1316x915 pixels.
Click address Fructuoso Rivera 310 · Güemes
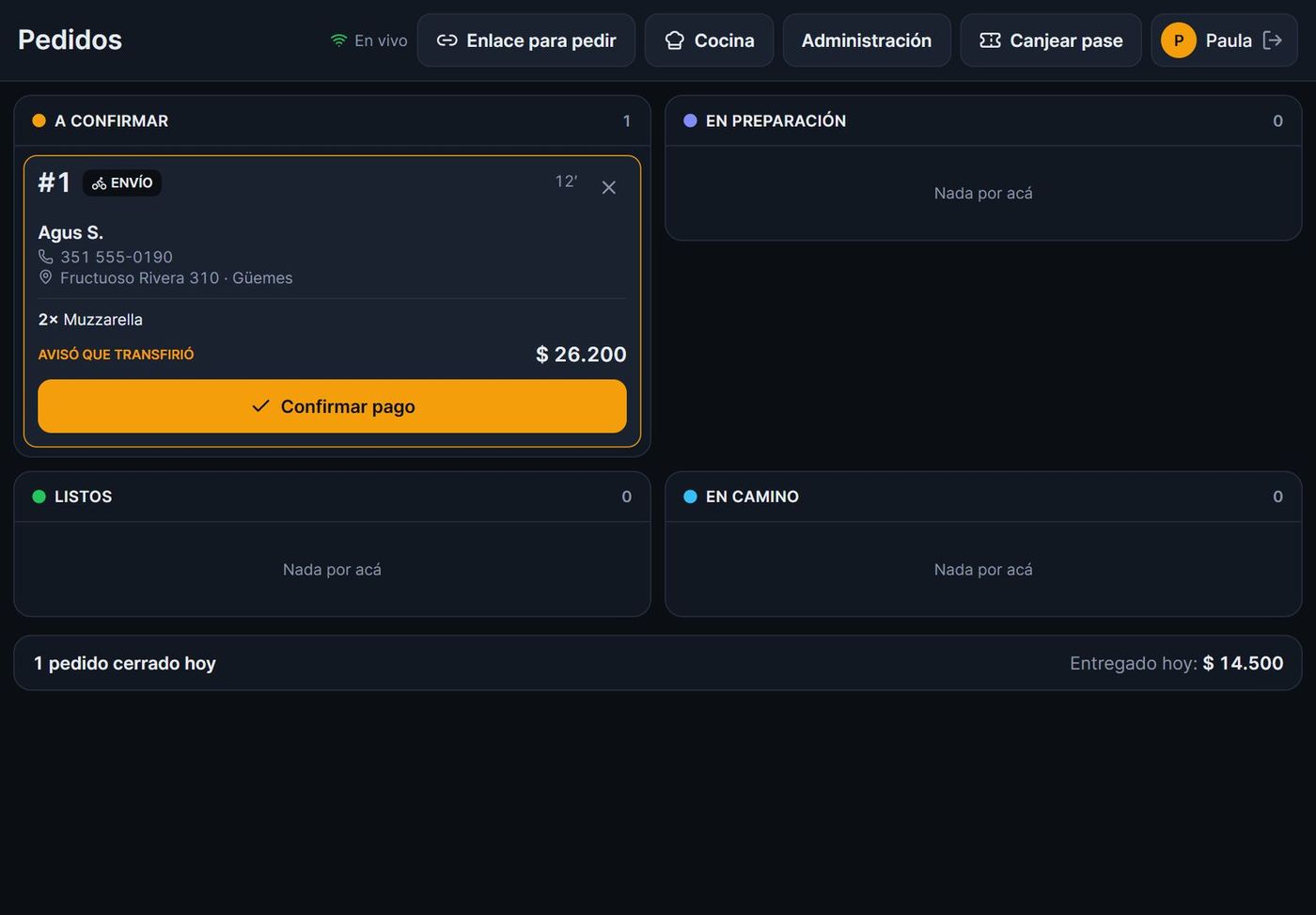click(x=177, y=277)
